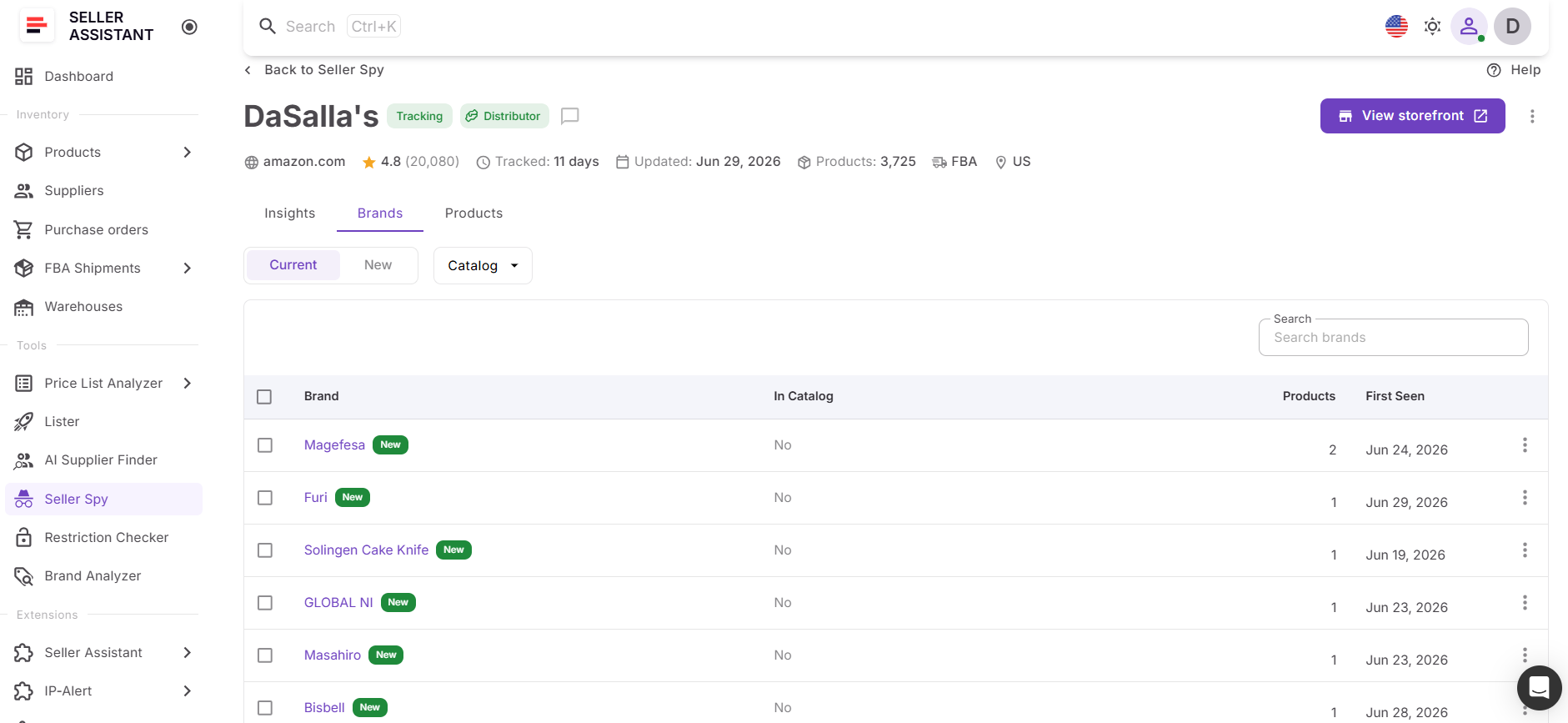Open Dashboard in the sidebar
The image size is (1568, 723).
pos(103,77)
